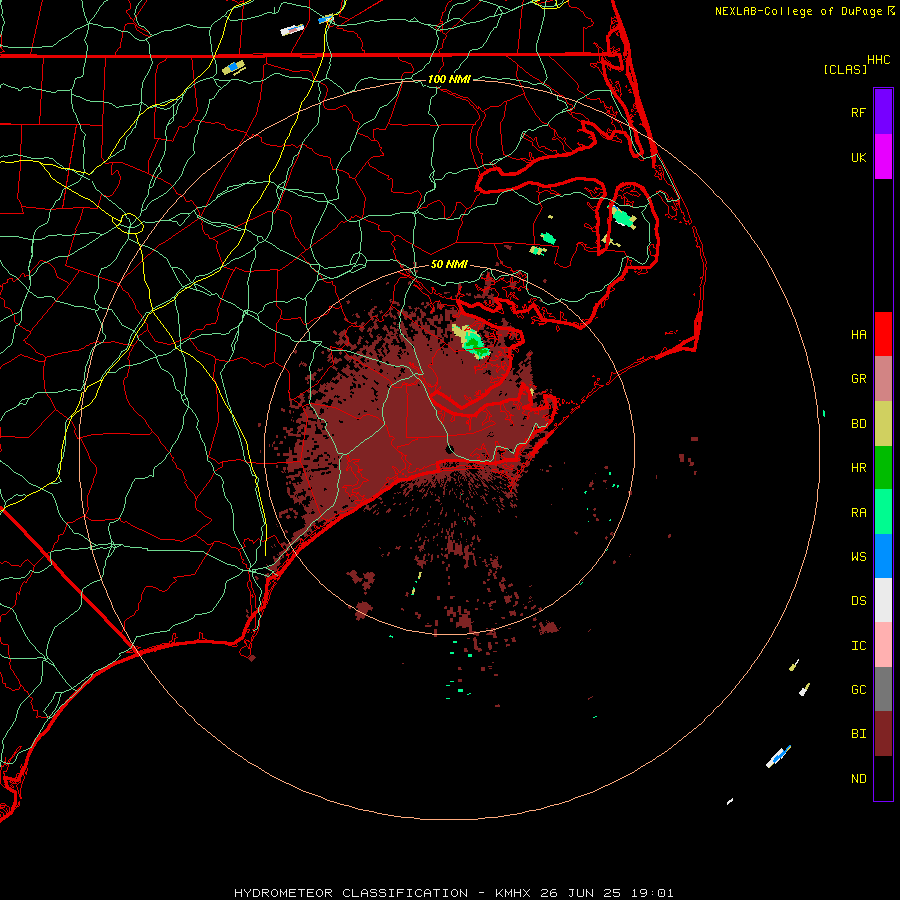Image resolution: width=900 pixels, height=900 pixels.
Task: Click the UK magenta legend swatch
Action: 883,157
